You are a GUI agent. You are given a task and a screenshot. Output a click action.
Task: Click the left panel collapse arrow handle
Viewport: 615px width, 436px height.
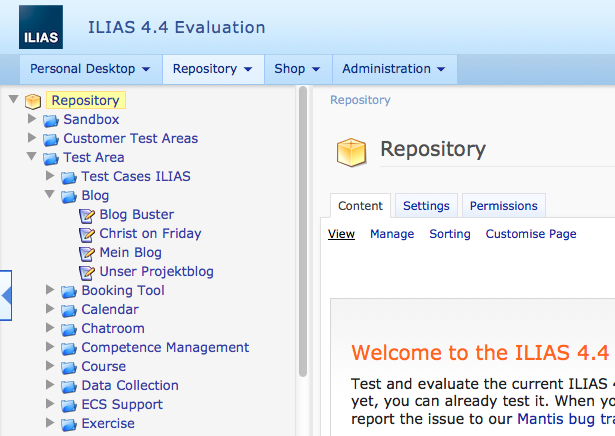point(6,295)
